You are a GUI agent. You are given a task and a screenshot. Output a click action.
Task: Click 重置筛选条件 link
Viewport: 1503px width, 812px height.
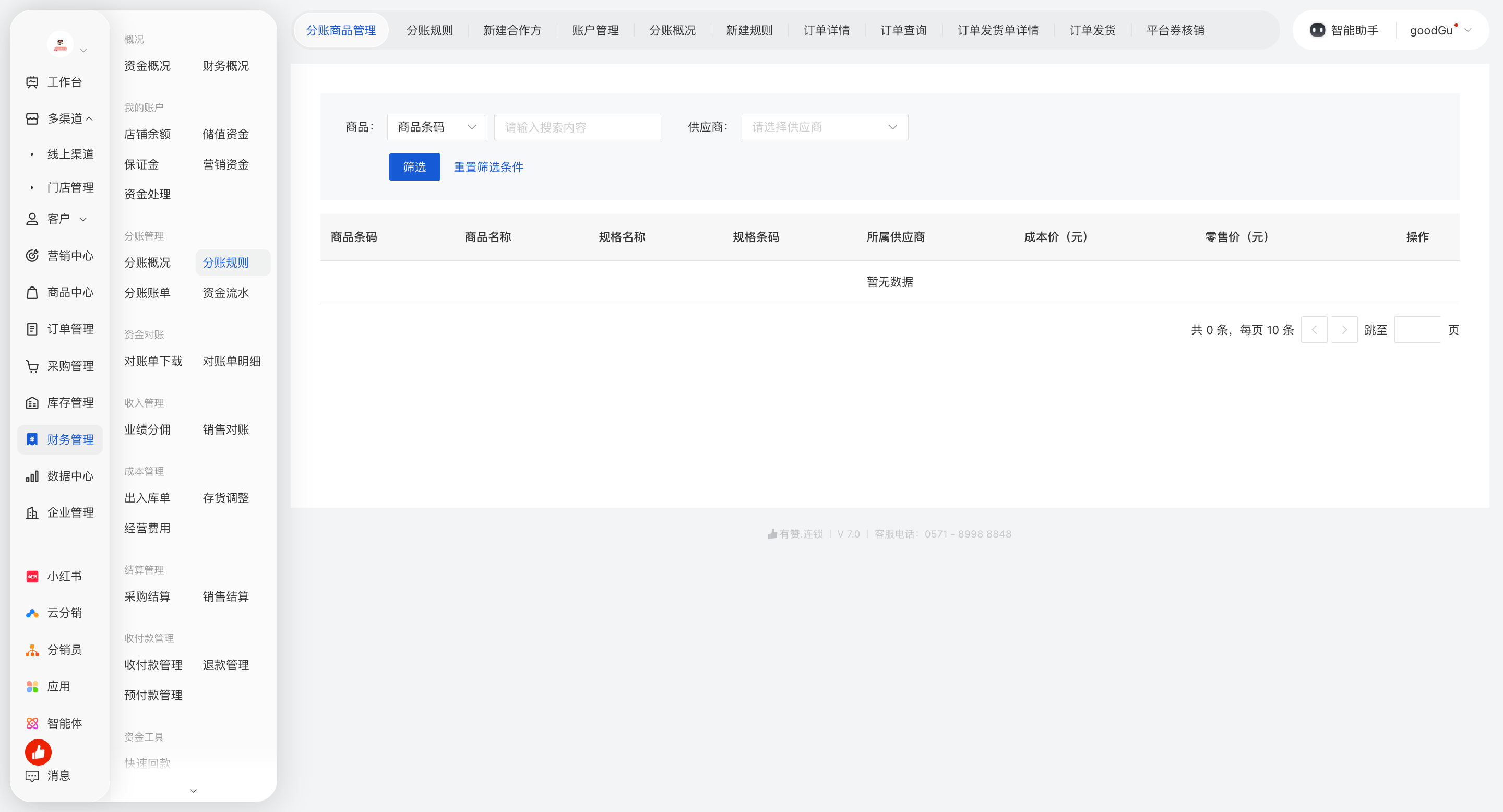point(488,168)
